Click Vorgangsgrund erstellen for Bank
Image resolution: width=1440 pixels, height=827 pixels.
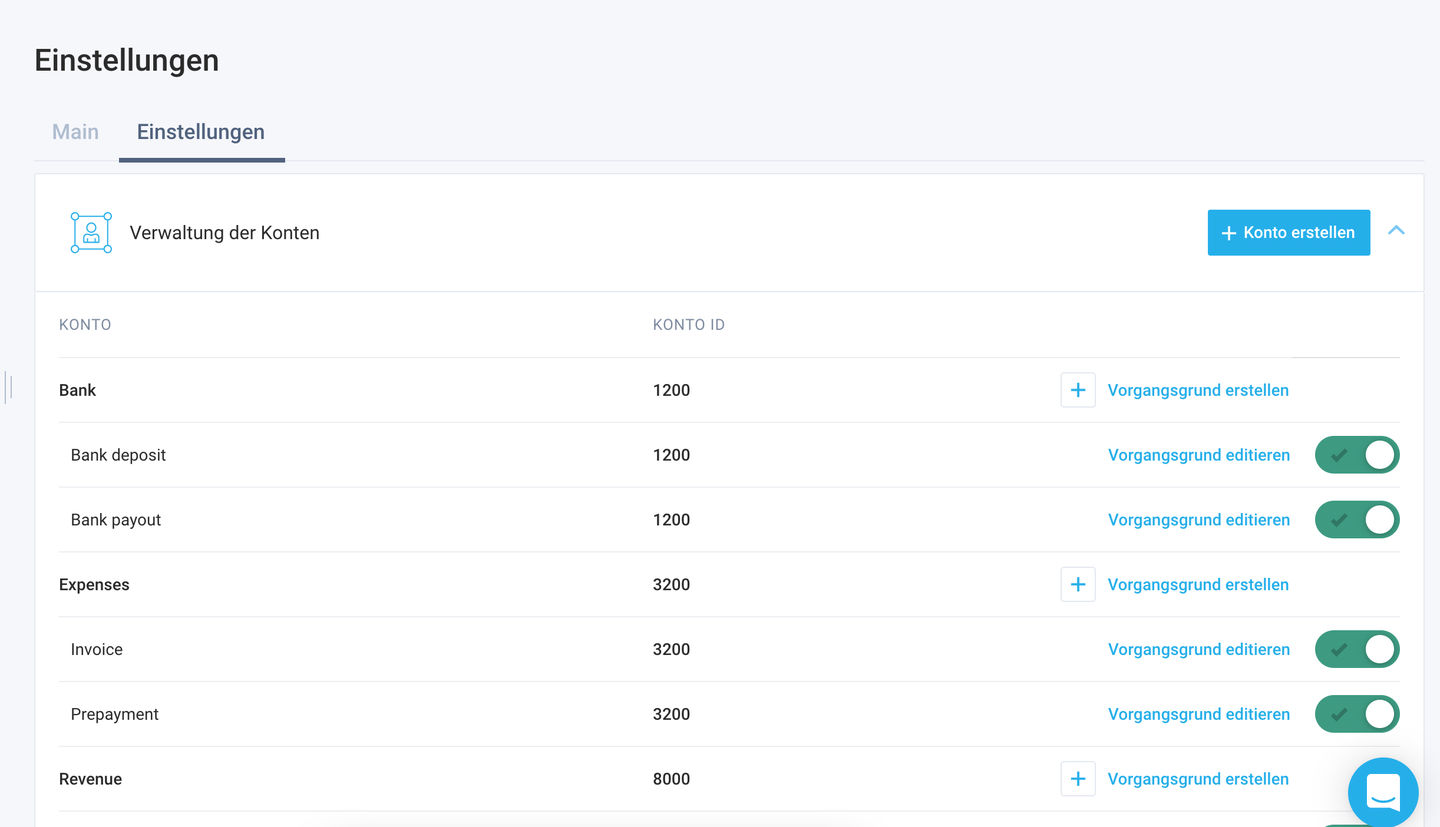1198,390
